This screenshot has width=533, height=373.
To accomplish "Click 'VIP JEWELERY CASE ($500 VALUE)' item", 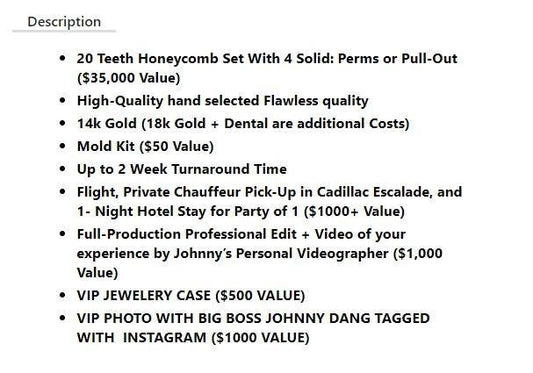I will [x=191, y=295].
